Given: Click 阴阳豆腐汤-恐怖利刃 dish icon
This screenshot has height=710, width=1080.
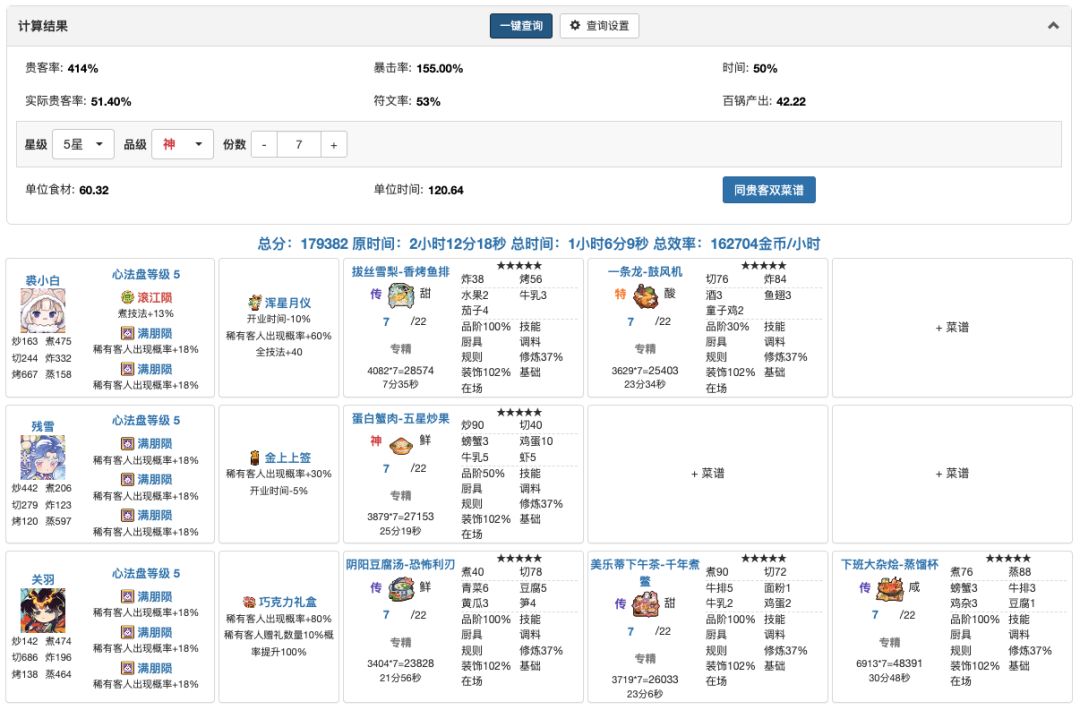Looking at the screenshot, I should coord(401,589).
